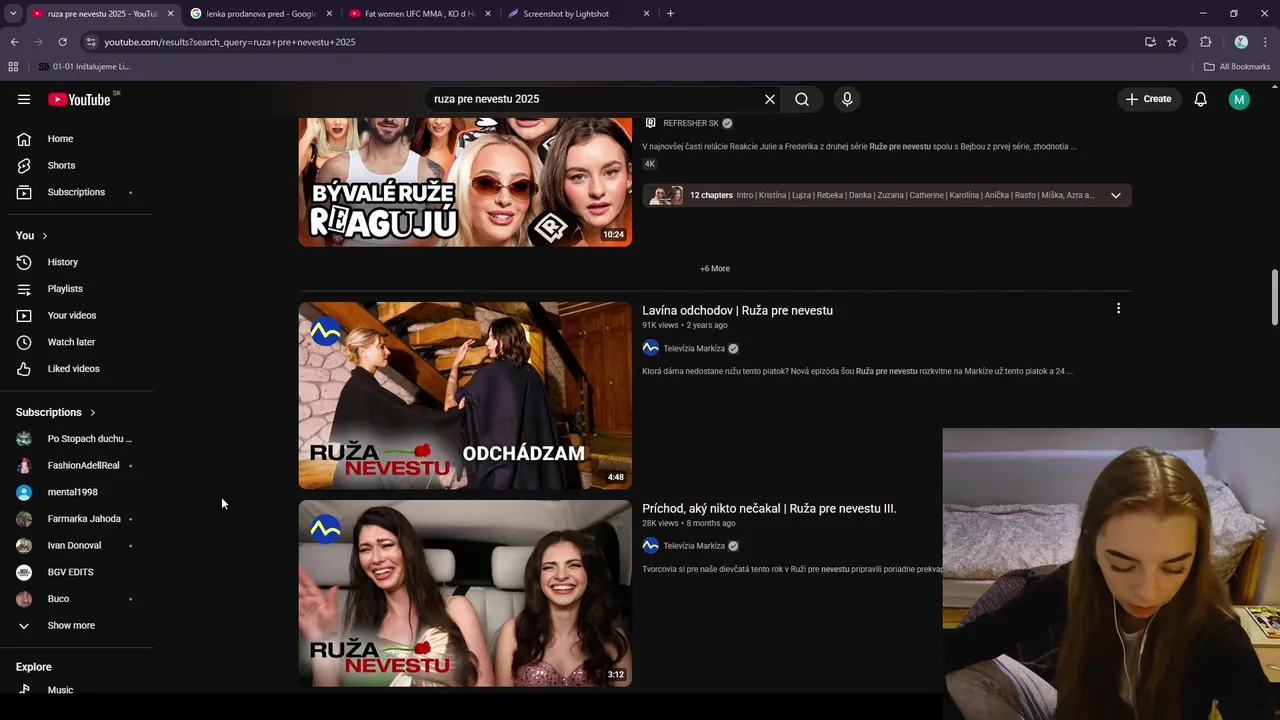View site information icon in address bar
This screenshot has width=1280, height=720.
91,42
